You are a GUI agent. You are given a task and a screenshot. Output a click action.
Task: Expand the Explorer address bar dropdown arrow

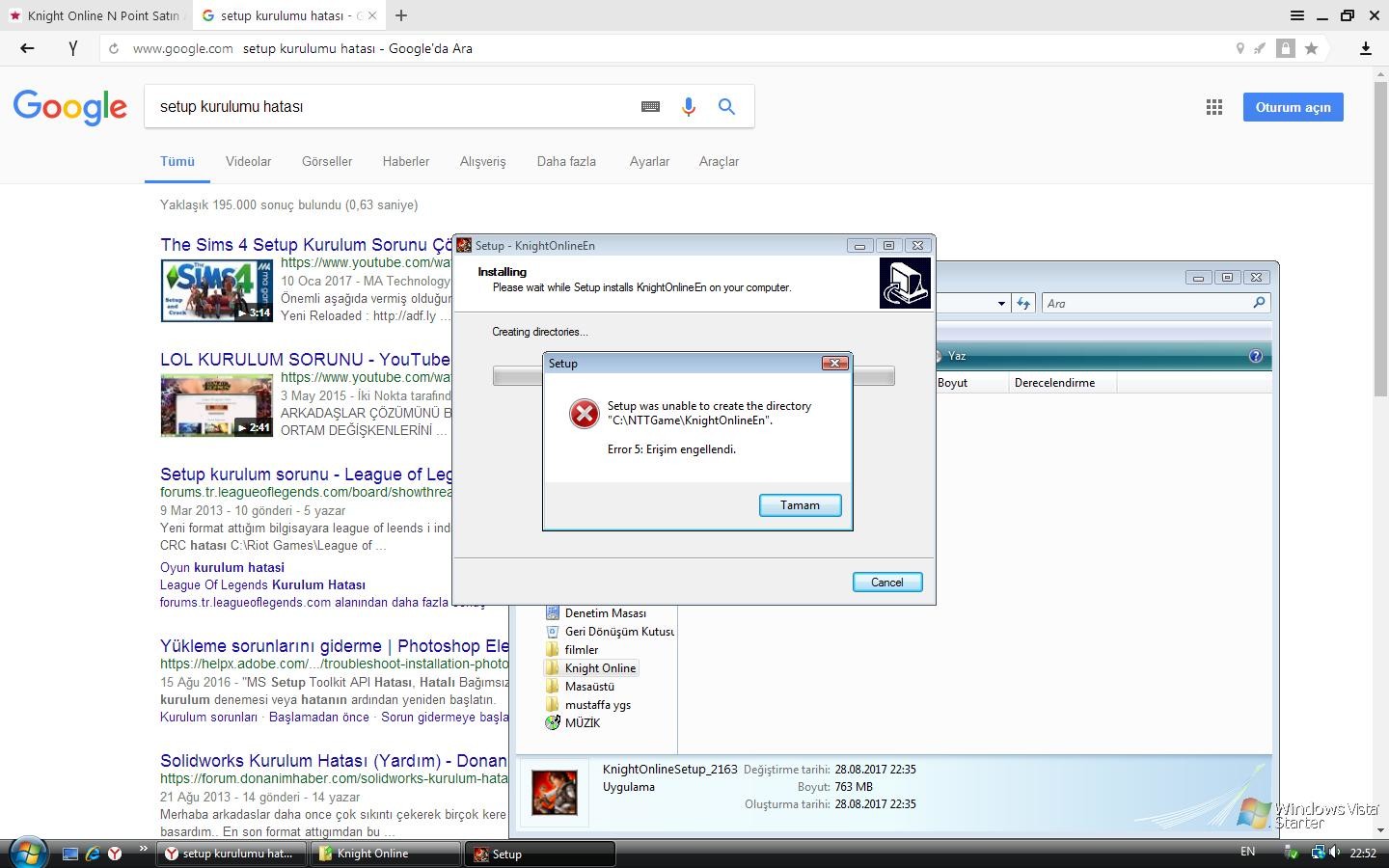(1001, 303)
